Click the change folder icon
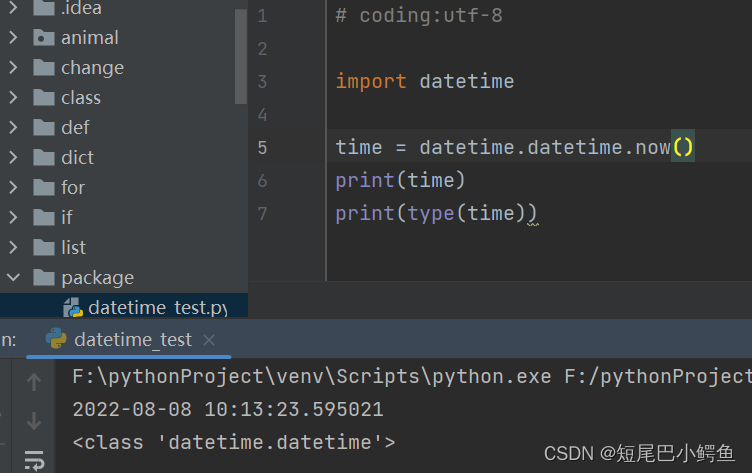The height and width of the screenshot is (473, 752). coord(43,68)
